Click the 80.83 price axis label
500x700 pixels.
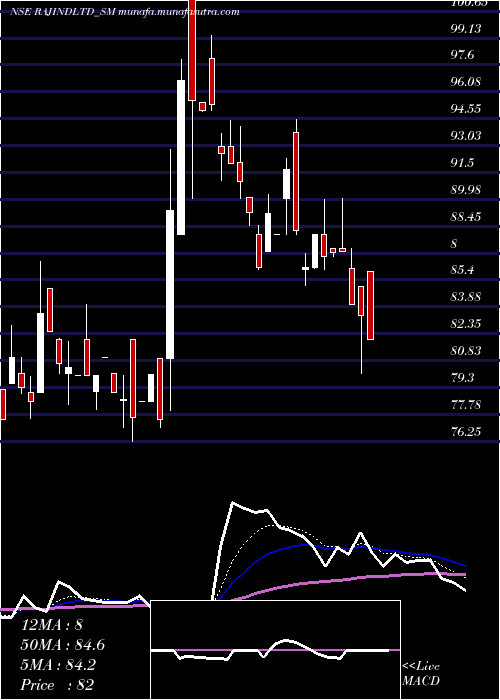pos(466,351)
